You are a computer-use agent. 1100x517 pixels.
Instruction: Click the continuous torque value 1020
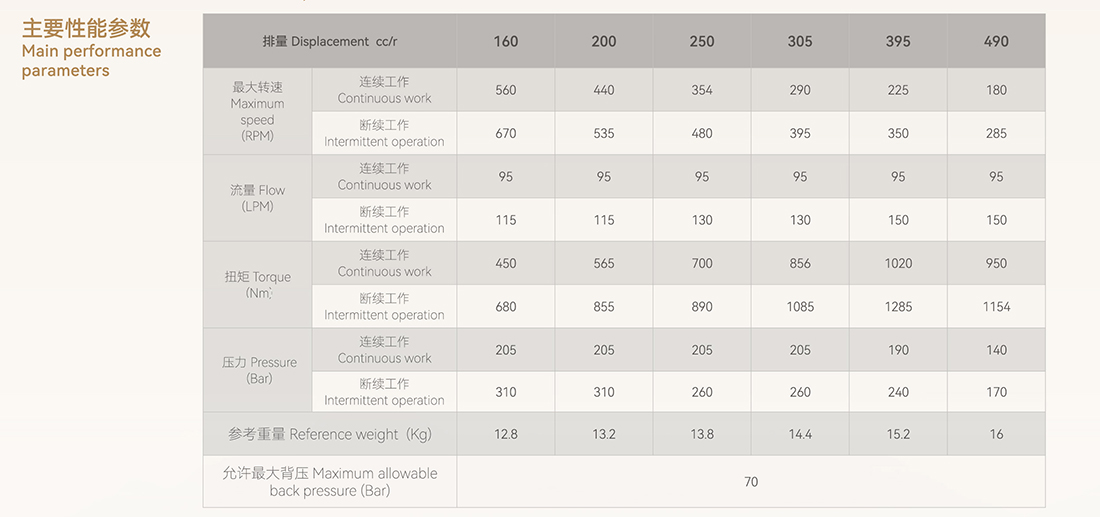pyautogui.click(x=898, y=263)
